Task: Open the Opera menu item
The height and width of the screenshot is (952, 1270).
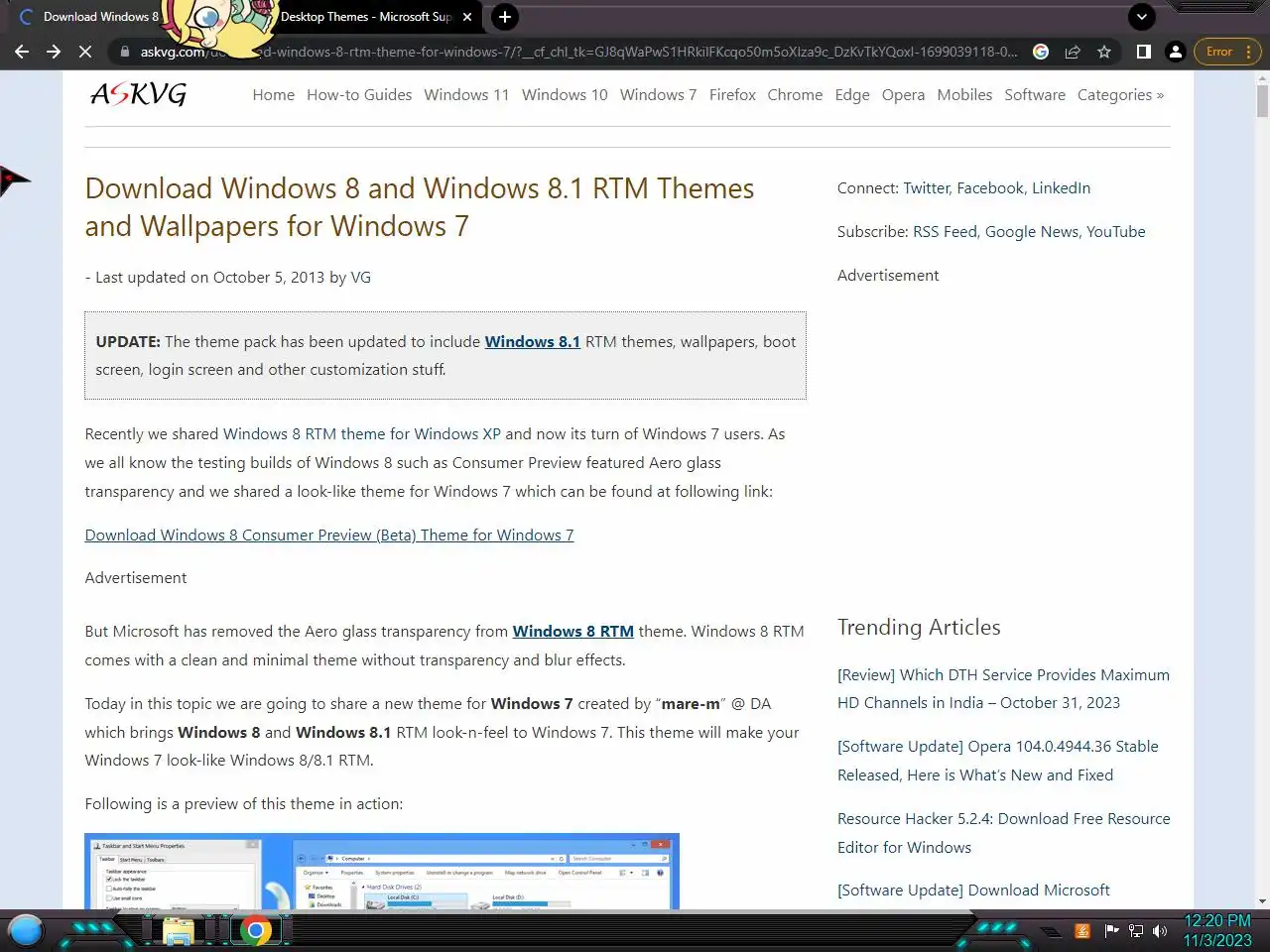Action: click(x=903, y=95)
